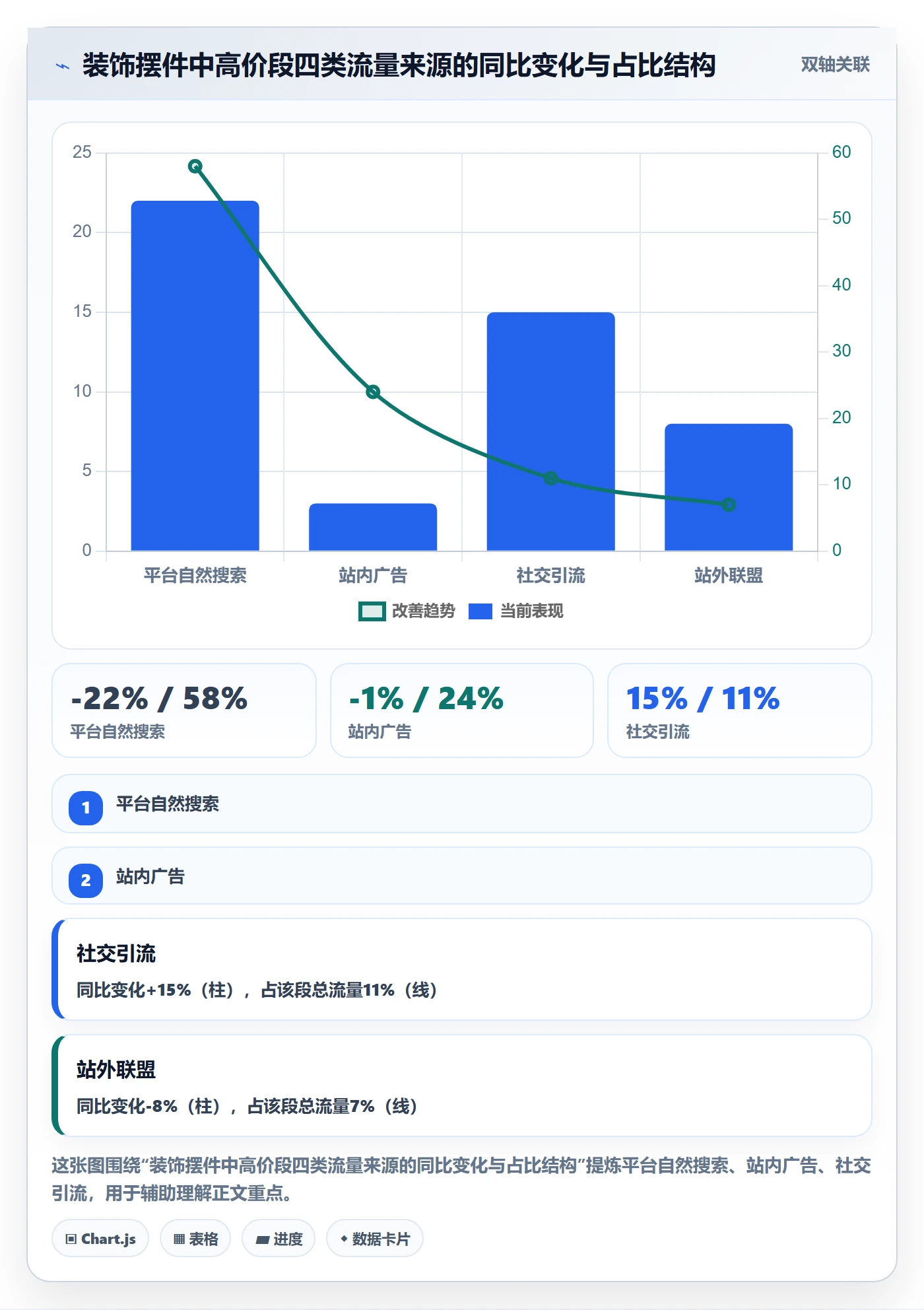This screenshot has width=924, height=1310.
Task: Select the 站外联盟 bar in the chart
Action: point(729,487)
